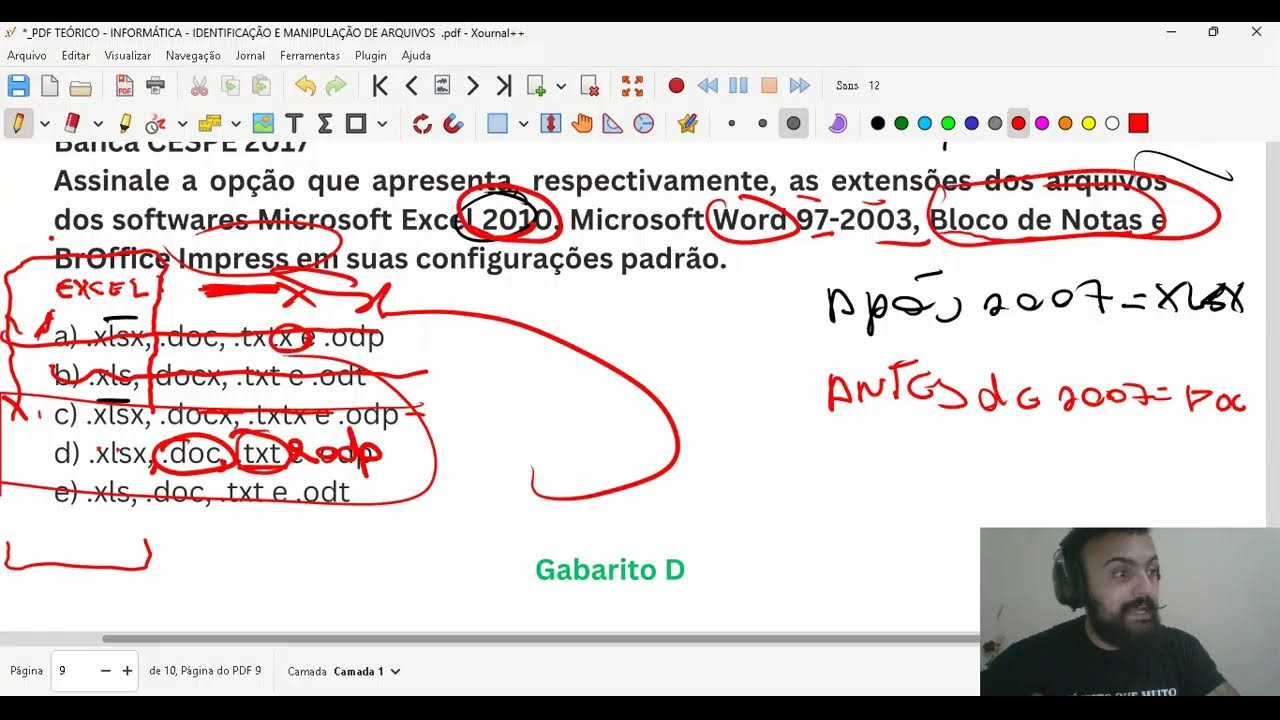Image resolution: width=1280 pixels, height=720 pixels.
Task: Open the Editar menu
Action: tap(76, 56)
